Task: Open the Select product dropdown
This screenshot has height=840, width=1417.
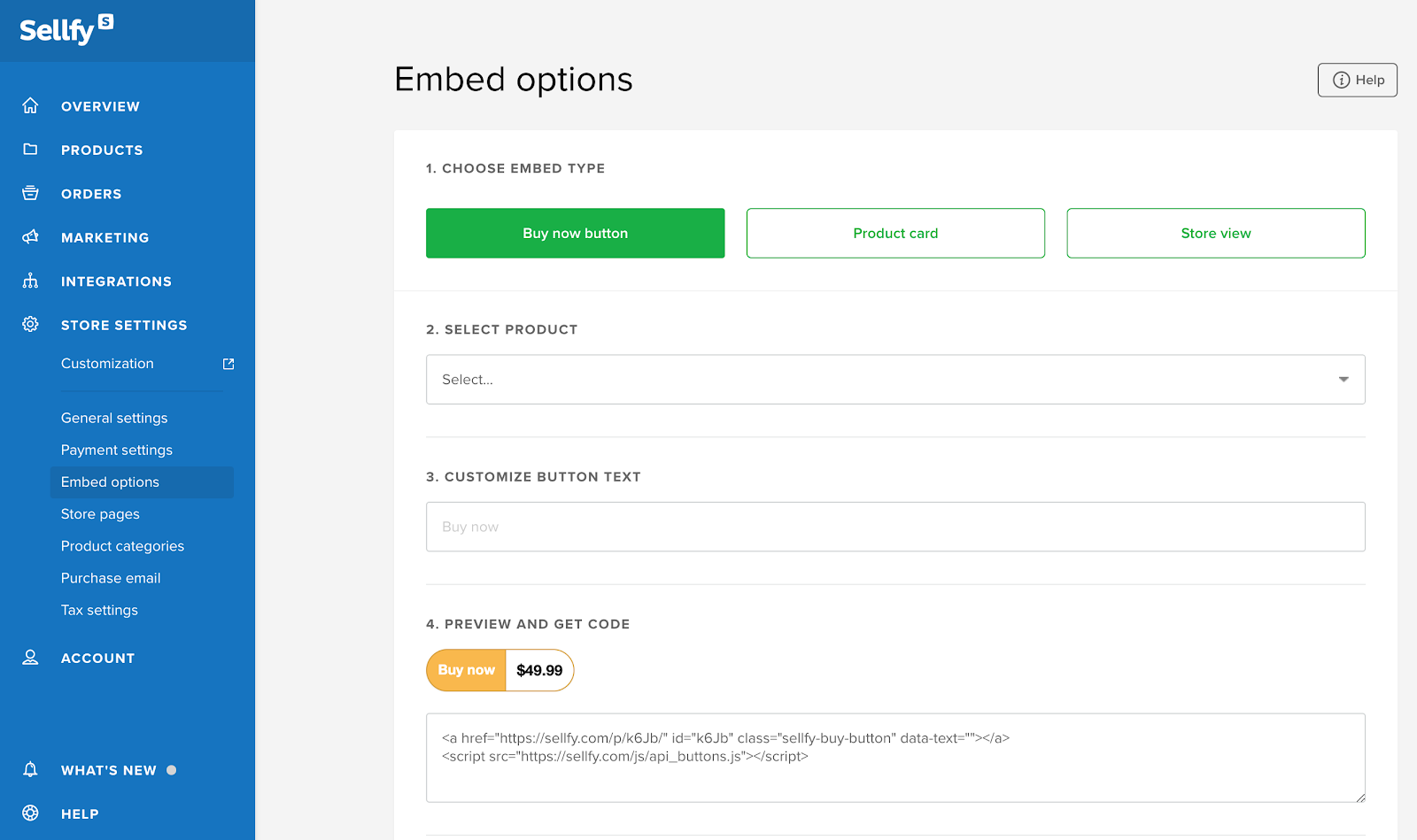Action: 895,380
